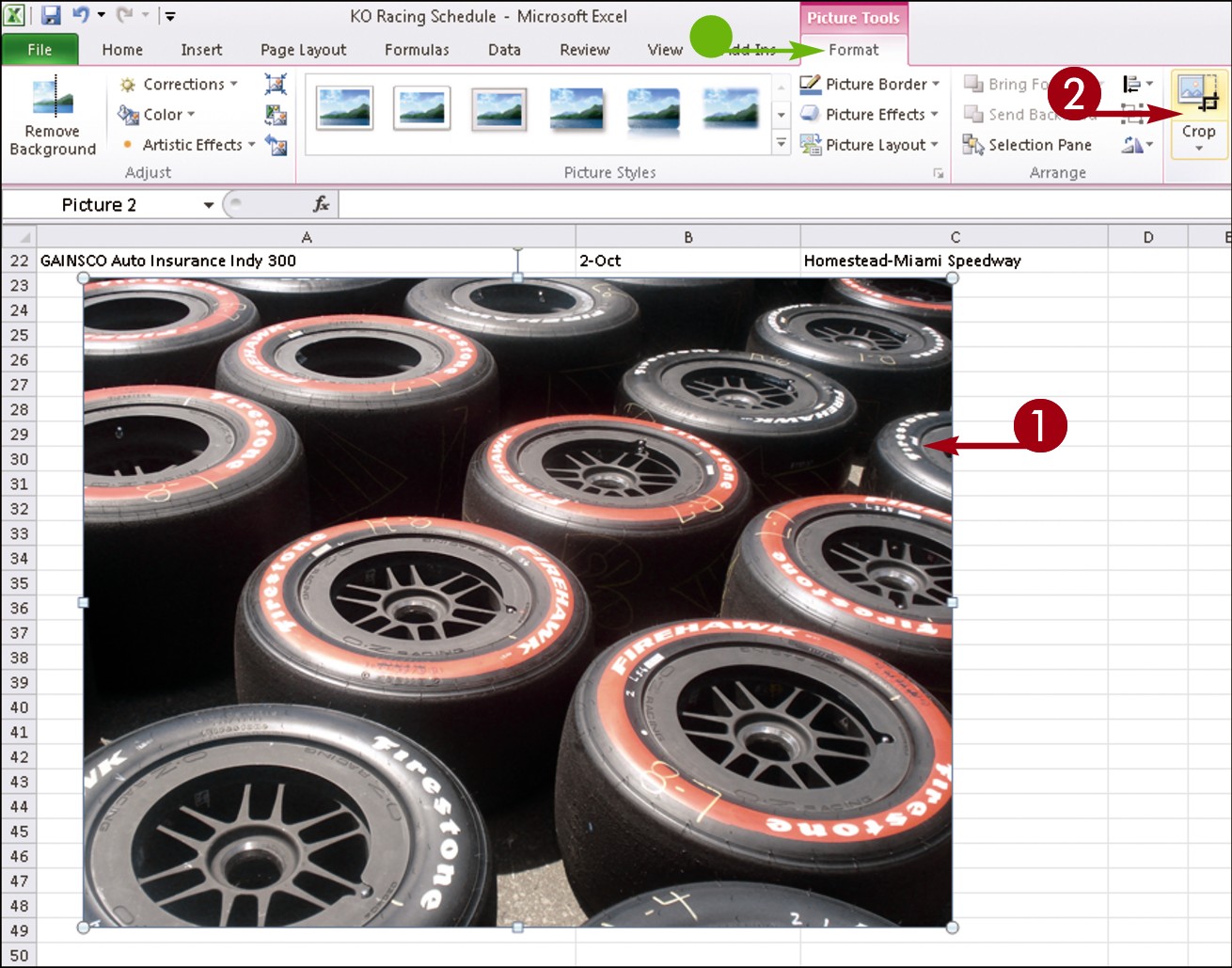Viewport: 1232px width, 968px height.
Task: Select column B header
Action: pos(688,237)
